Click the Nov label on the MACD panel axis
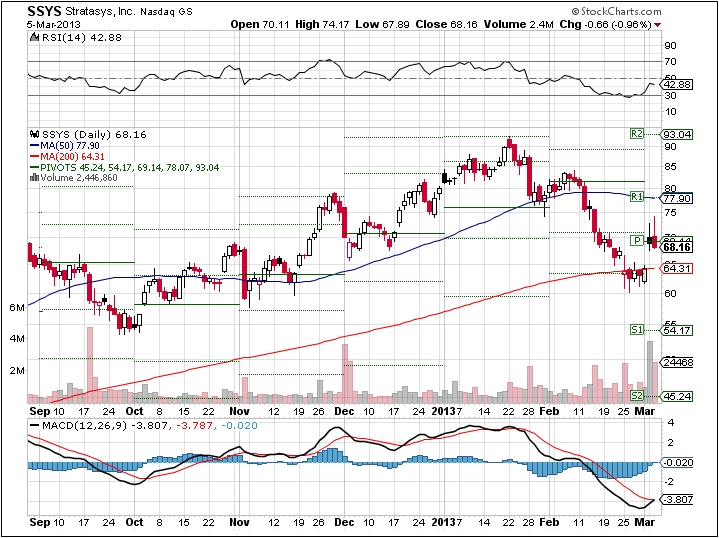Image resolution: width=719 pixels, height=538 pixels. [239, 522]
